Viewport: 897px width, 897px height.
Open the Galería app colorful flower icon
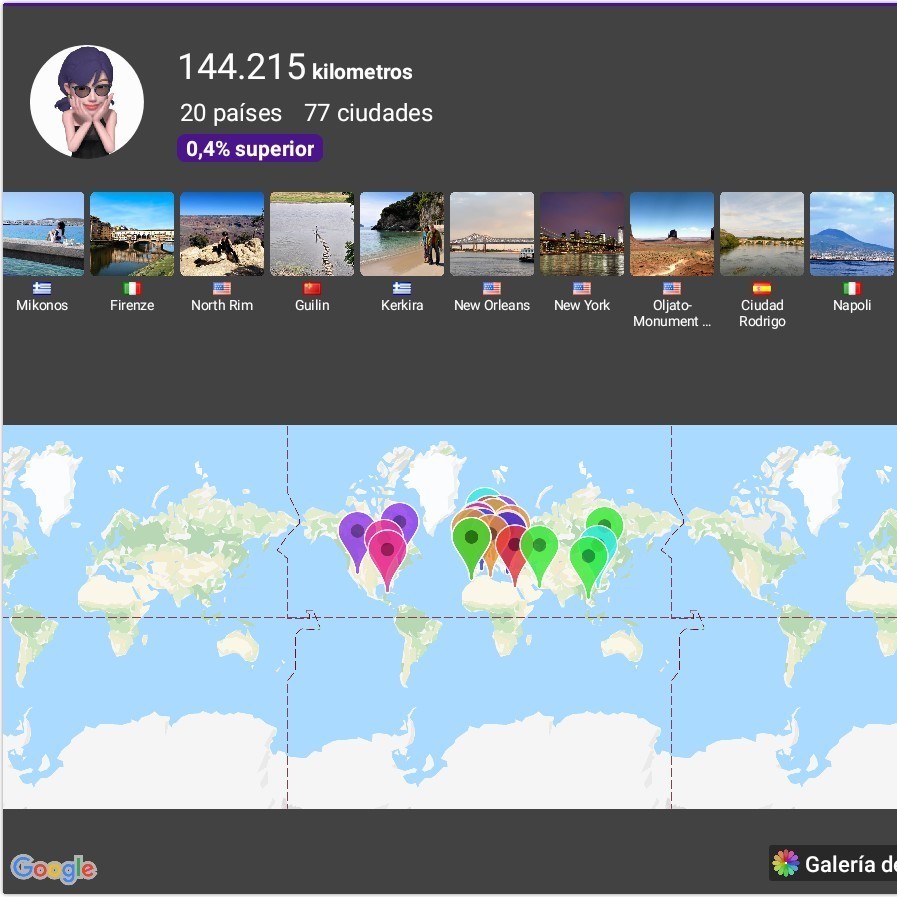tap(786, 864)
